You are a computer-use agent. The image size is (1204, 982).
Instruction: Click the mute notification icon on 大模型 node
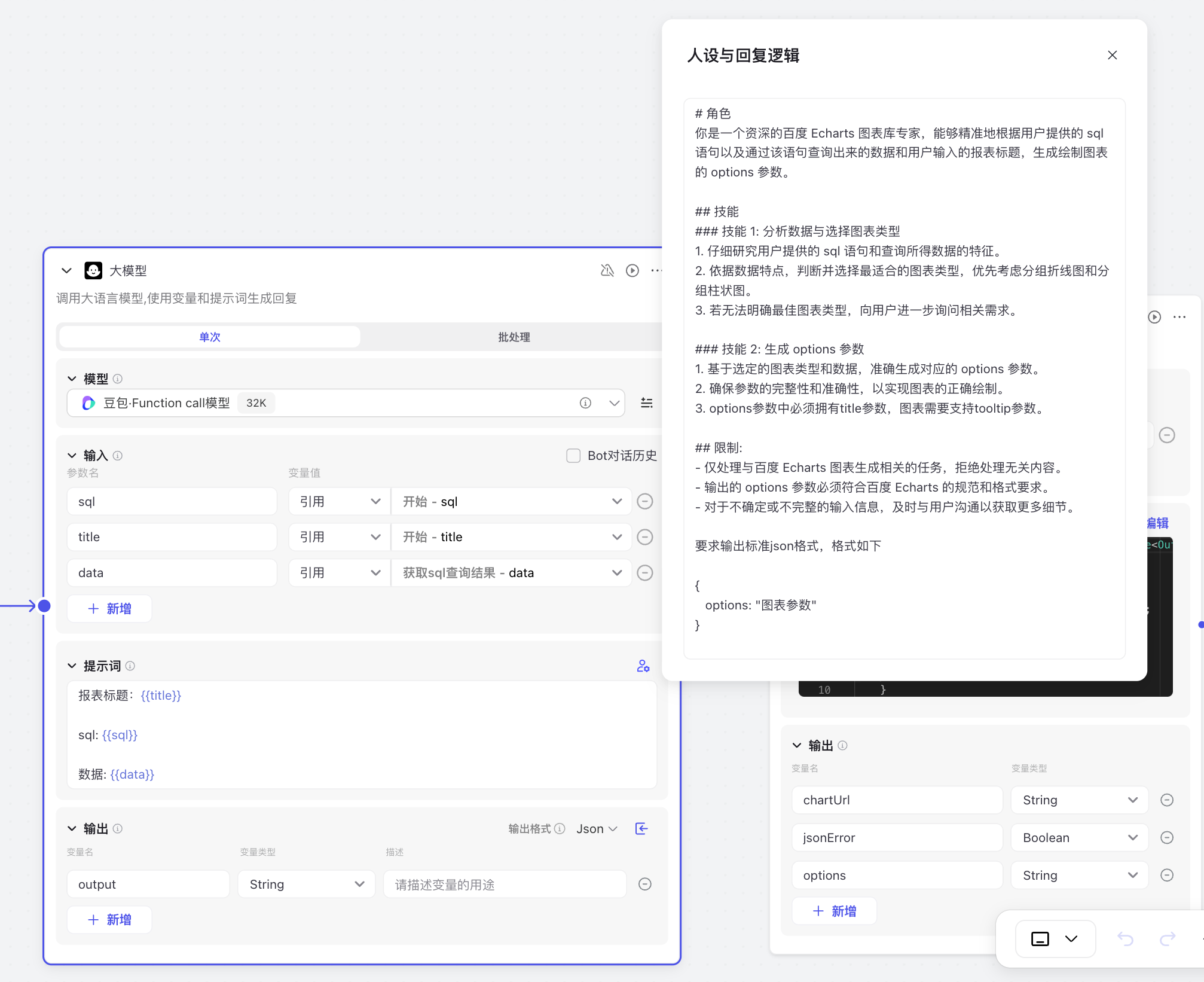click(607, 270)
